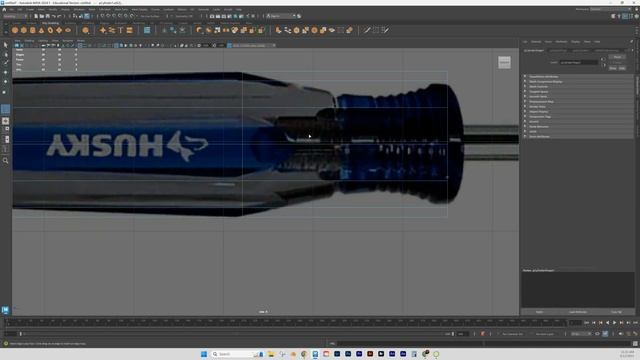Open the Modeling menu set dropdown
The width and height of the screenshot is (640, 360).
point(15,16)
